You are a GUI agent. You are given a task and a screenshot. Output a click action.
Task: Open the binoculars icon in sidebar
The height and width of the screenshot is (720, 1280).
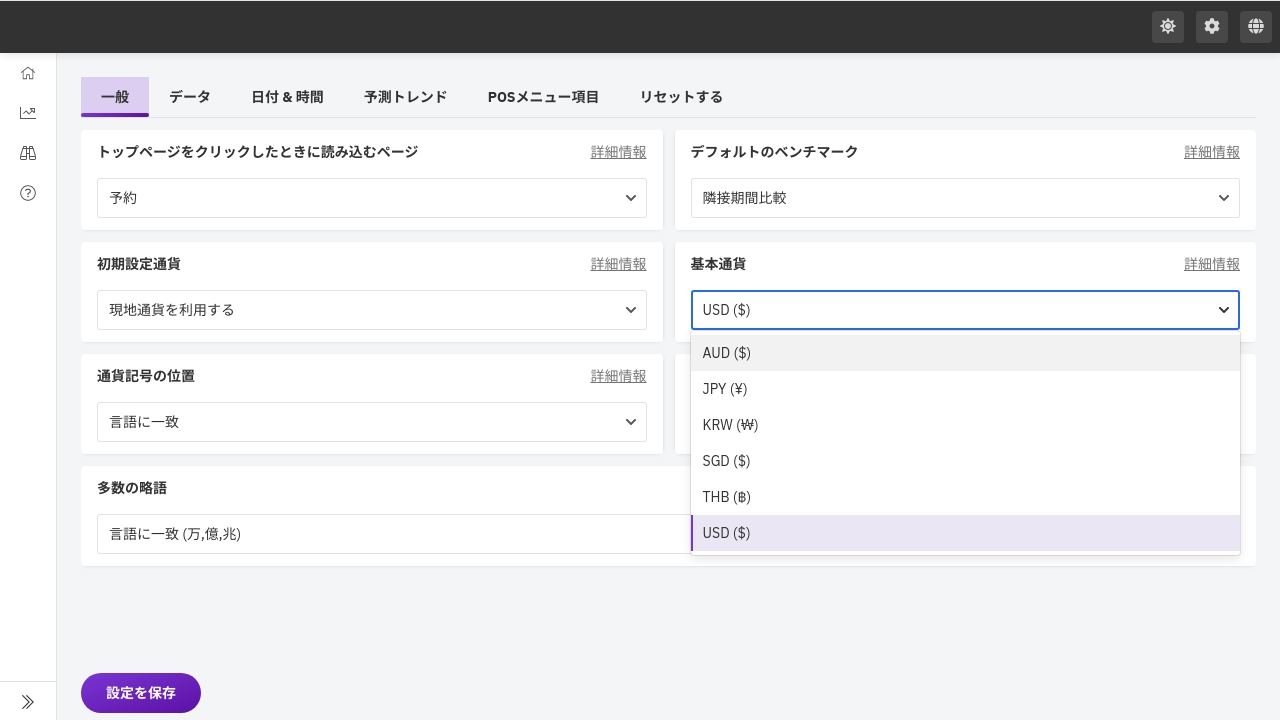tap(28, 153)
